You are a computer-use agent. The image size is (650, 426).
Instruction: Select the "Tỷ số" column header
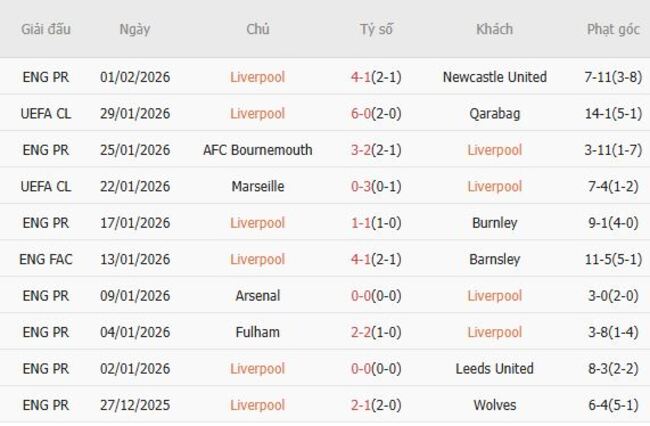(376, 29)
